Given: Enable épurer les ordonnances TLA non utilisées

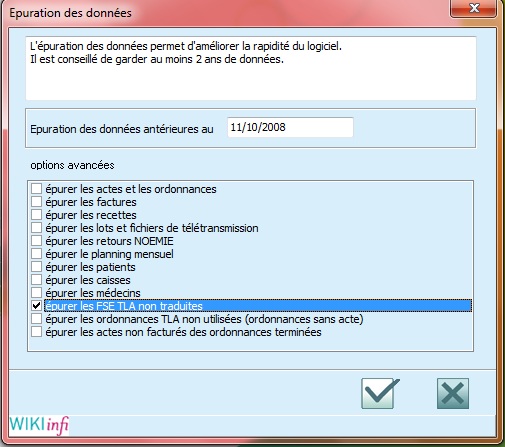Looking at the screenshot, I should click(36, 319).
